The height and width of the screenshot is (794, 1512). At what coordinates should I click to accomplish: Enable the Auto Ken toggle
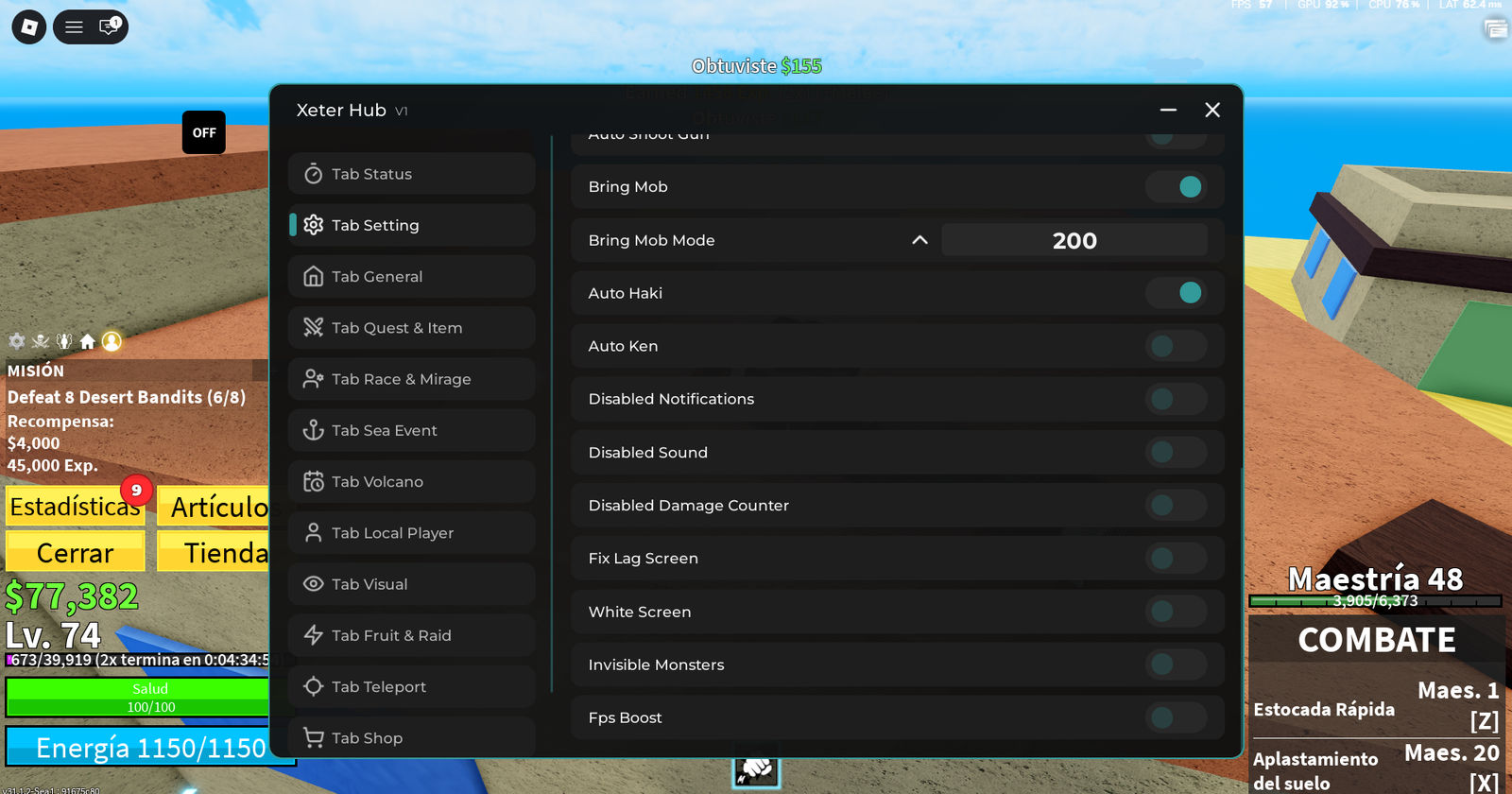pyautogui.click(x=1177, y=346)
